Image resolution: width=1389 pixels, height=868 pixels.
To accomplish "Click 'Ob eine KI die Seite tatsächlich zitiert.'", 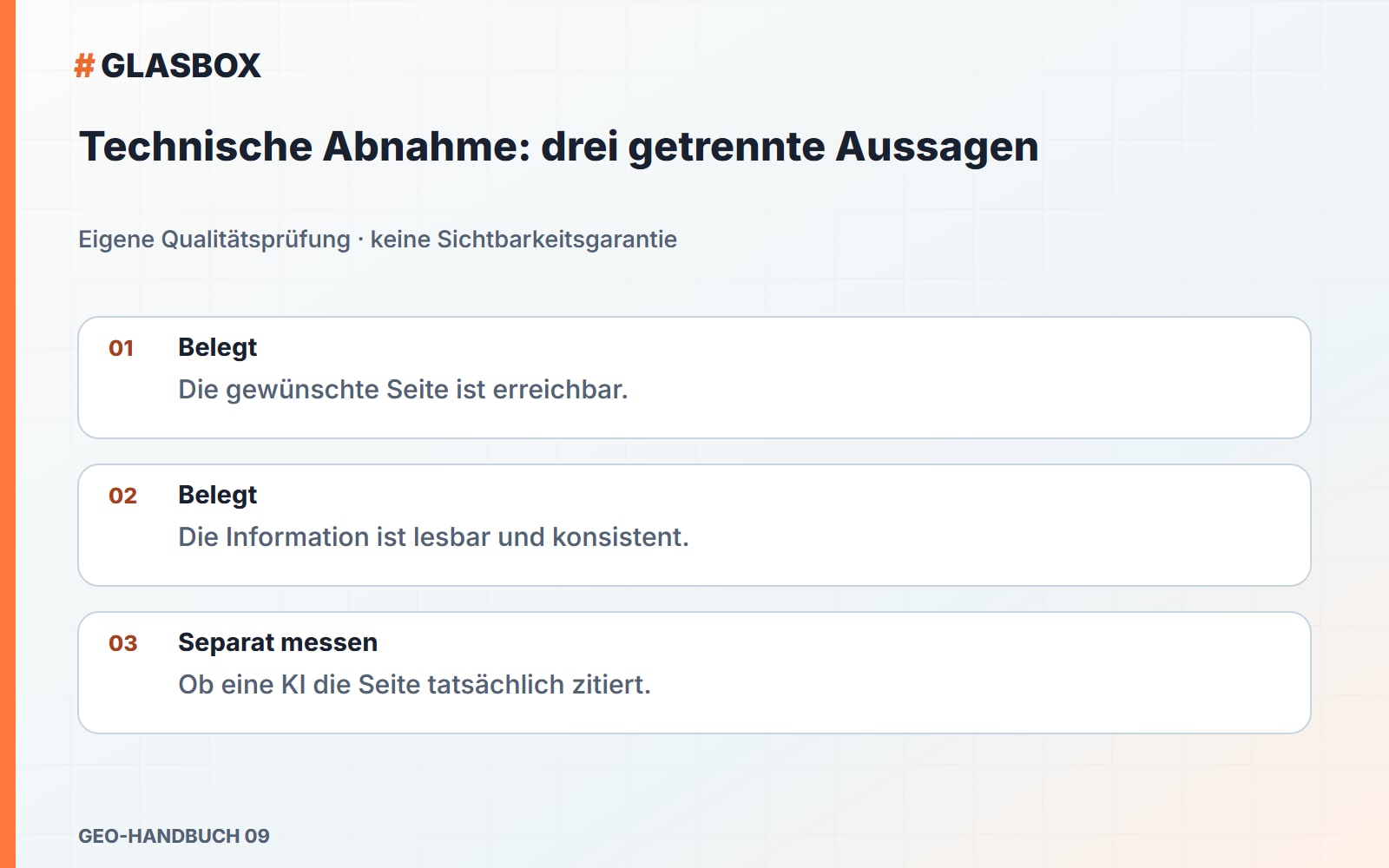I will point(414,685).
